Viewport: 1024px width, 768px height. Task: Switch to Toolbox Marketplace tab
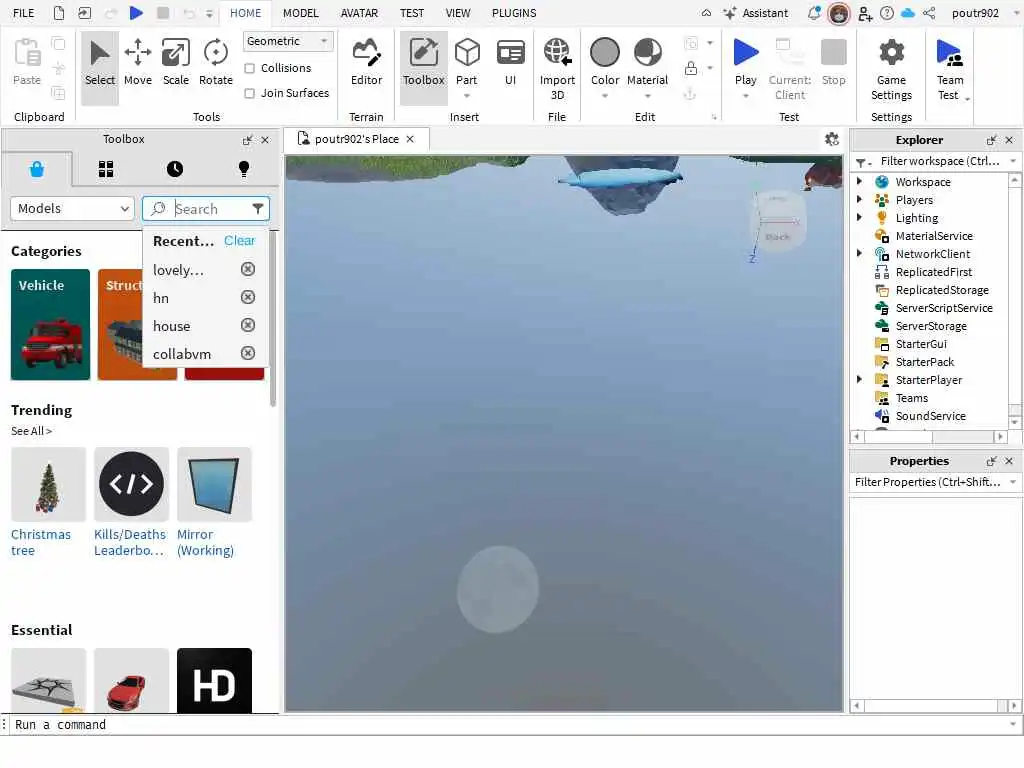[37, 170]
